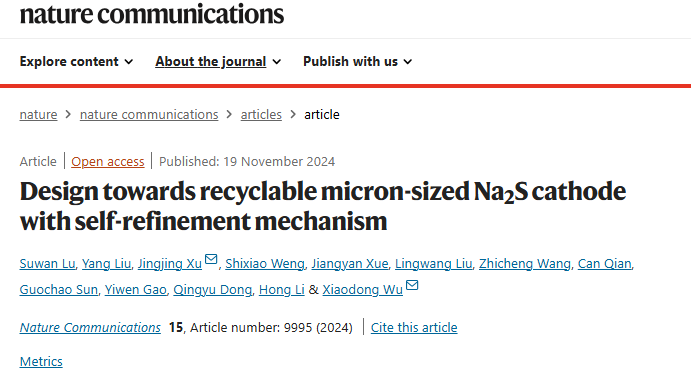Navigate to the articles breadcrumb
The width and height of the screenshot is (691, 389).
pos(261,115)
